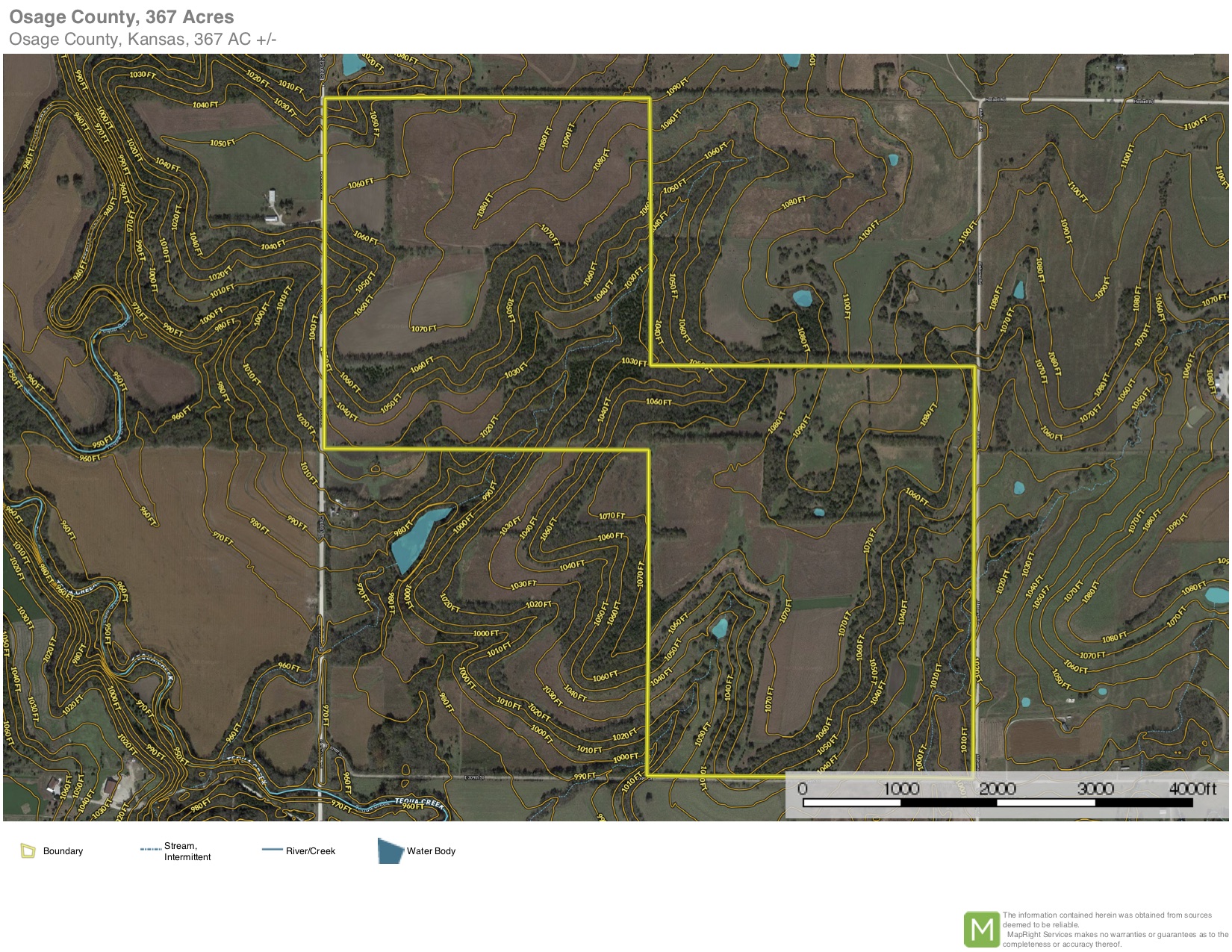Click the 0 mark on the scale bar

point(803,788)
